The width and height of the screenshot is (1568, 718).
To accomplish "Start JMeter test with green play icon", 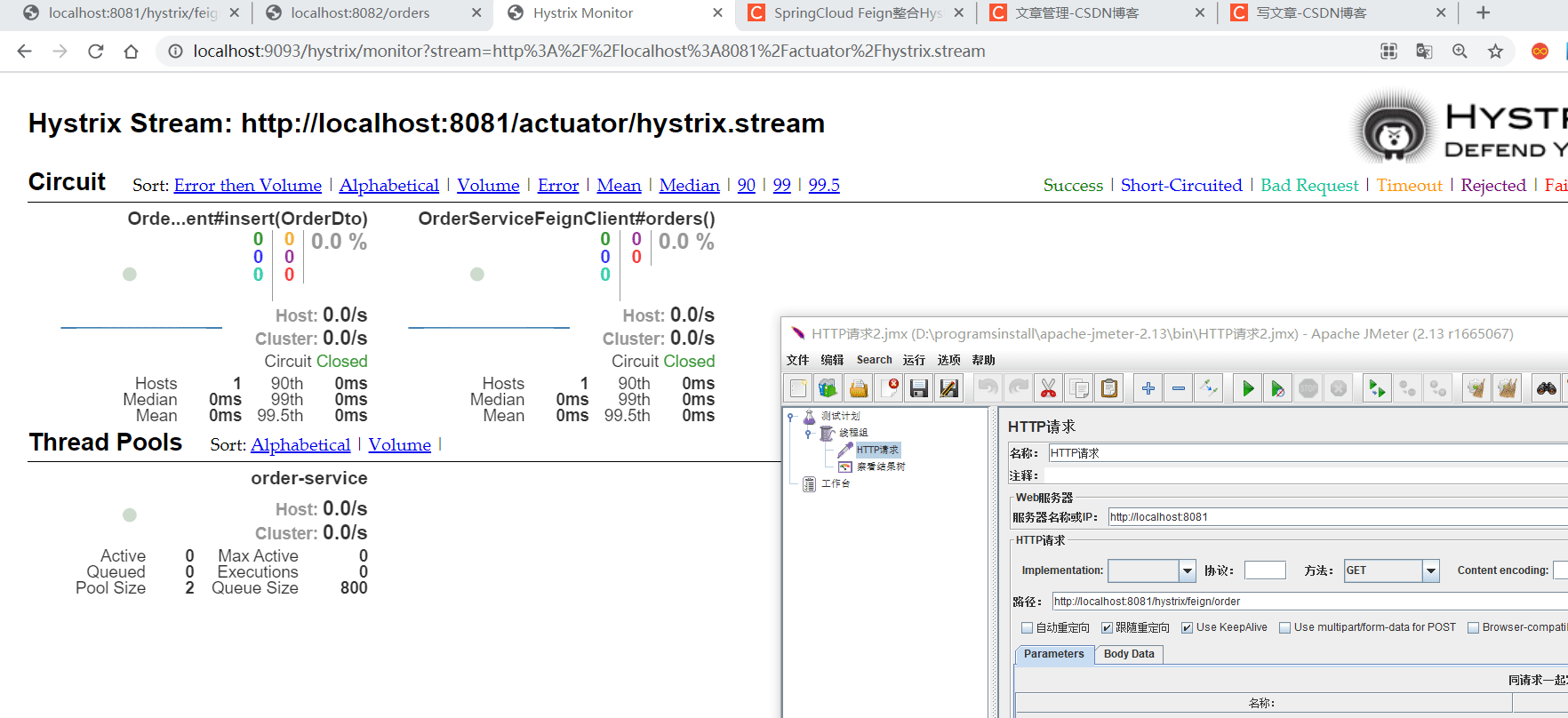I will [1248, 388].
